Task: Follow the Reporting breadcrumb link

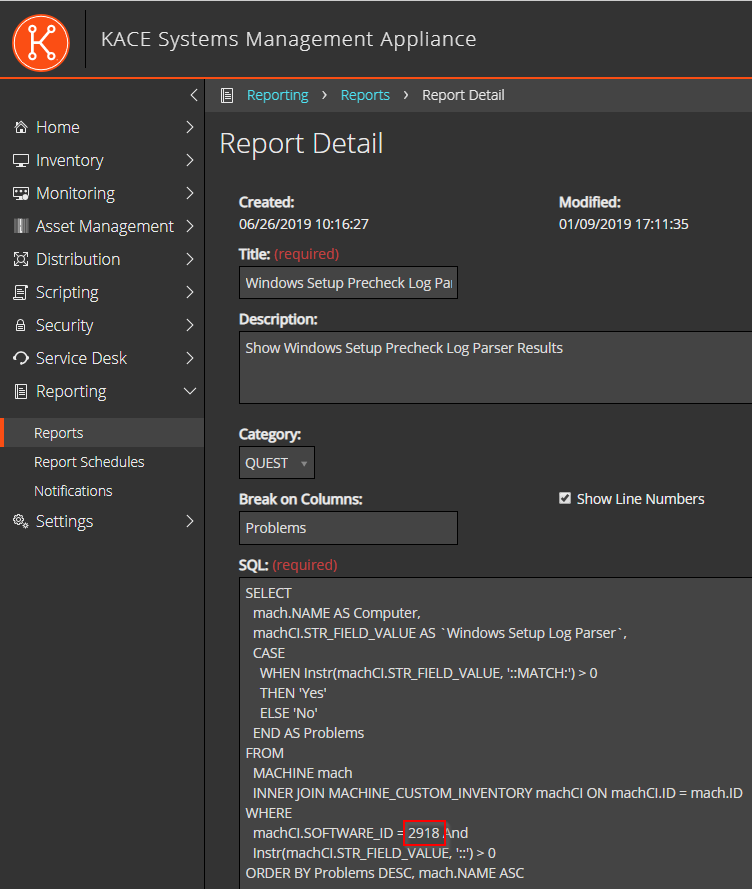Action: pos(277,95)
